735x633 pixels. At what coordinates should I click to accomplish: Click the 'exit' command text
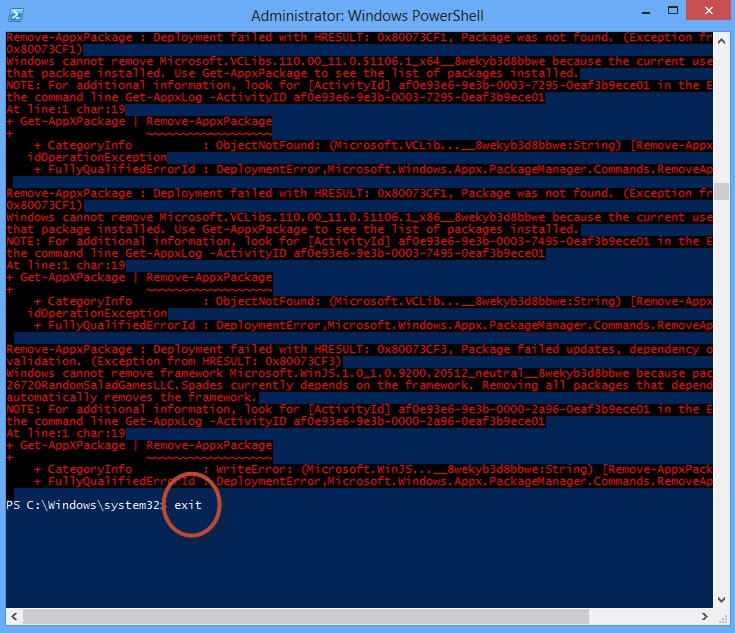tap(188, 505)
